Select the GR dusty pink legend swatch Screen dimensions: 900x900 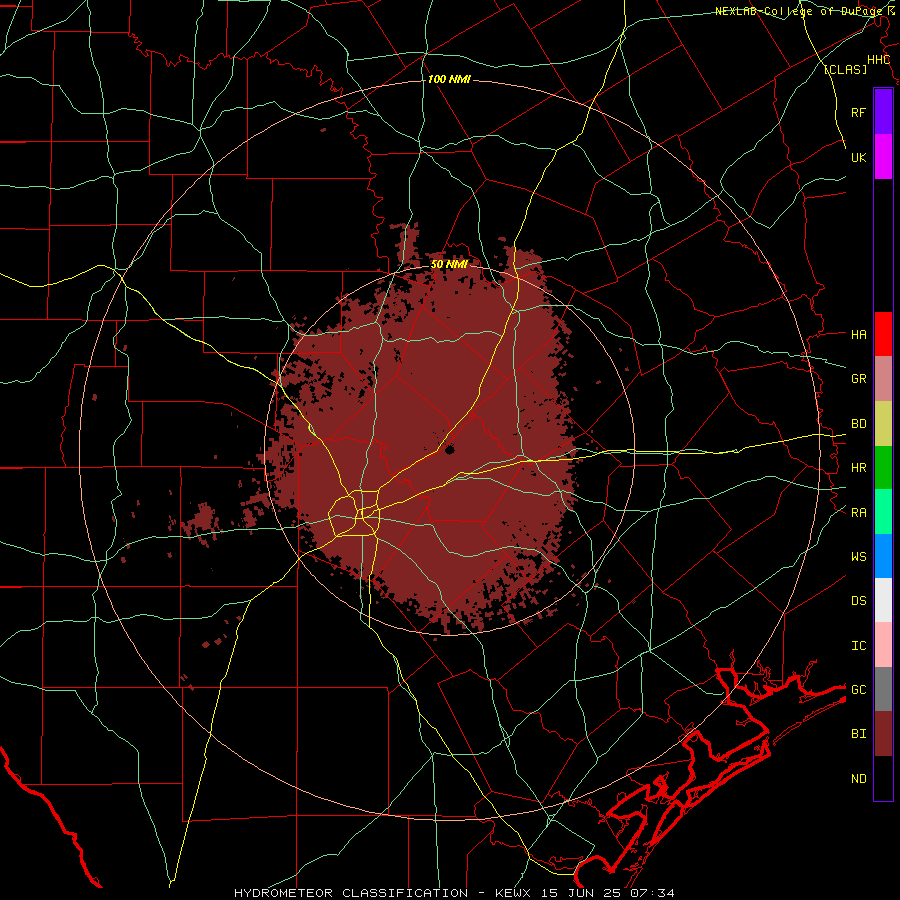click(x=883, y=379)
